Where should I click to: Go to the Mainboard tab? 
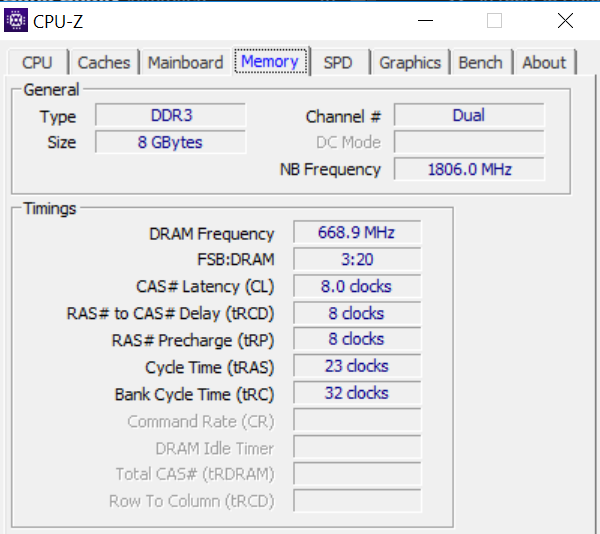(x=186, y=62)
